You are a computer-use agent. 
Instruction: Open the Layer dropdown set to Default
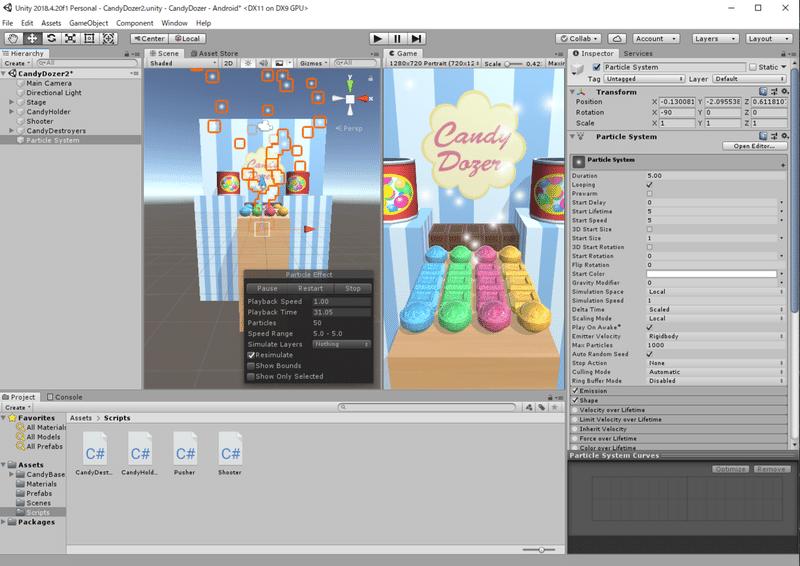(x=749, y=79)
